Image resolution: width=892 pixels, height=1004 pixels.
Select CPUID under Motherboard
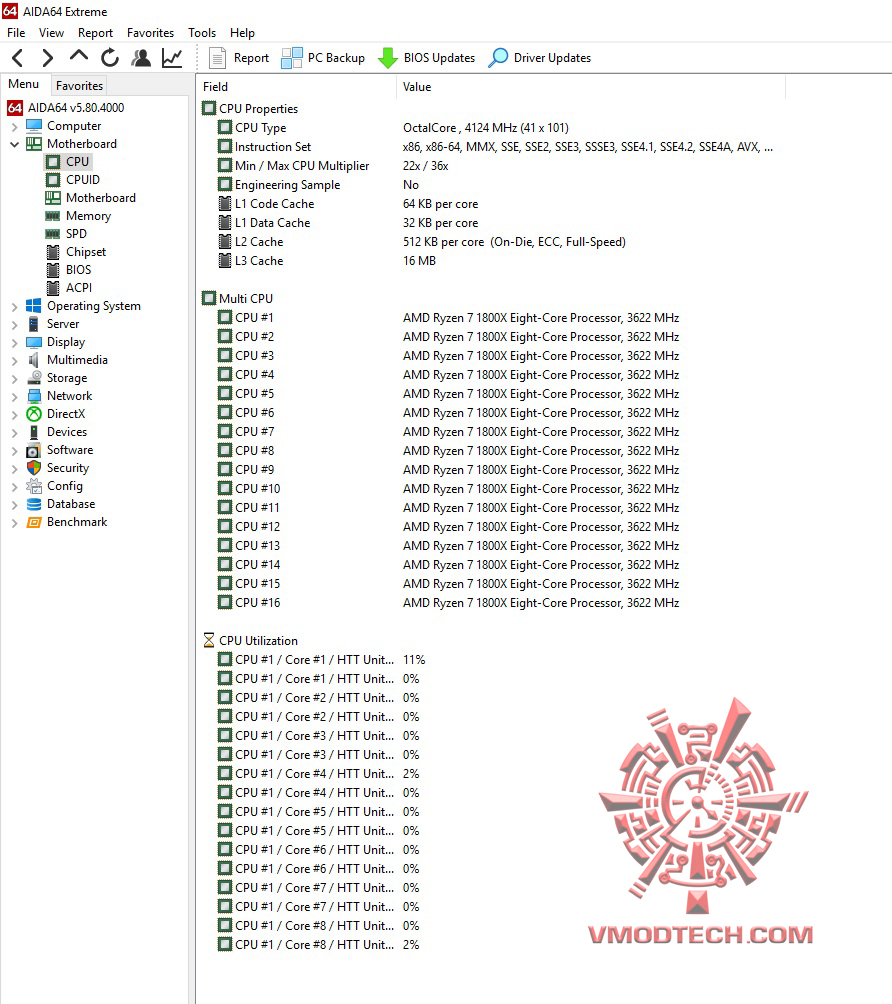[x=83, y=180]
